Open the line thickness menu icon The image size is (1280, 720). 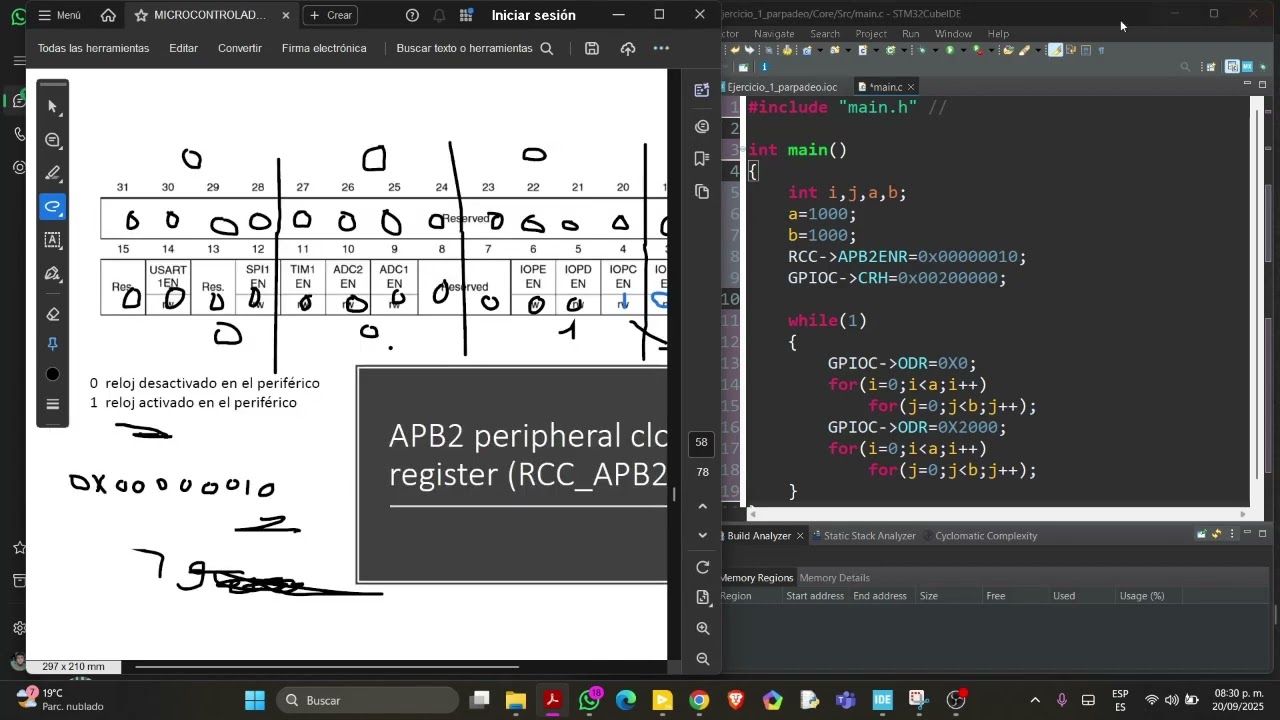click(53, 404)
